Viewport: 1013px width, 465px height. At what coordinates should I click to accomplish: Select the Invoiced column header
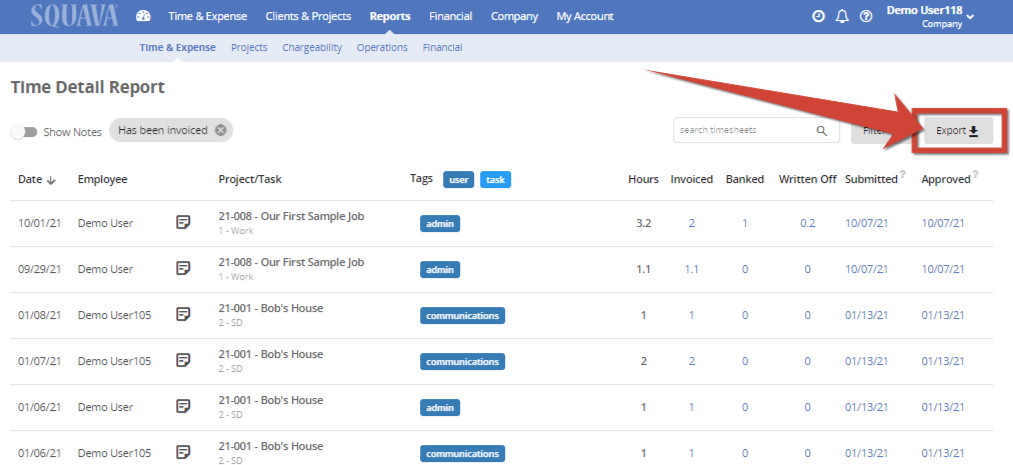pyautogui.click(x=692, y=180)
